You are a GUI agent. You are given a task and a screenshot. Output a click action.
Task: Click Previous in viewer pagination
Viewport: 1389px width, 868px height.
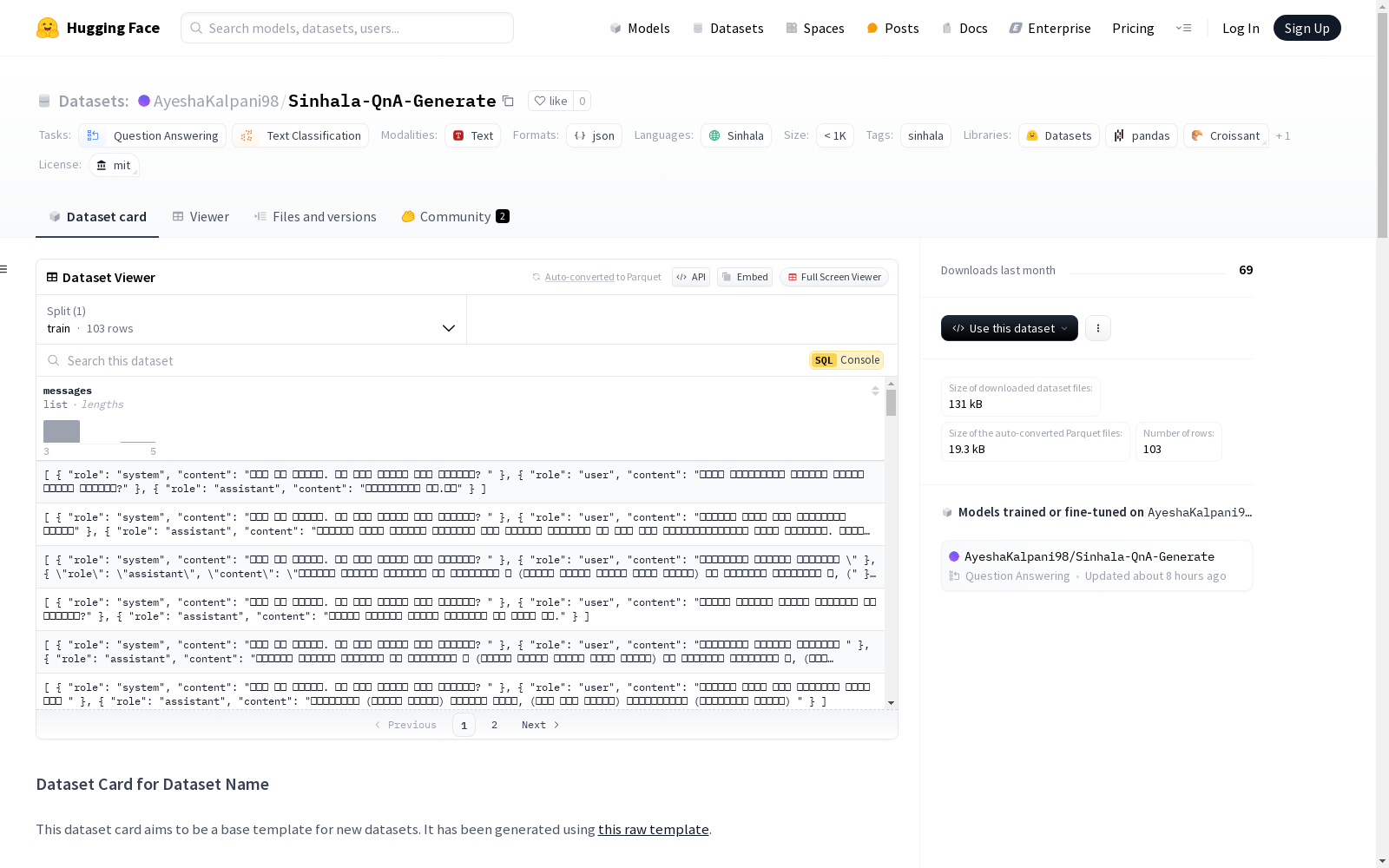(x=405, y=725)
